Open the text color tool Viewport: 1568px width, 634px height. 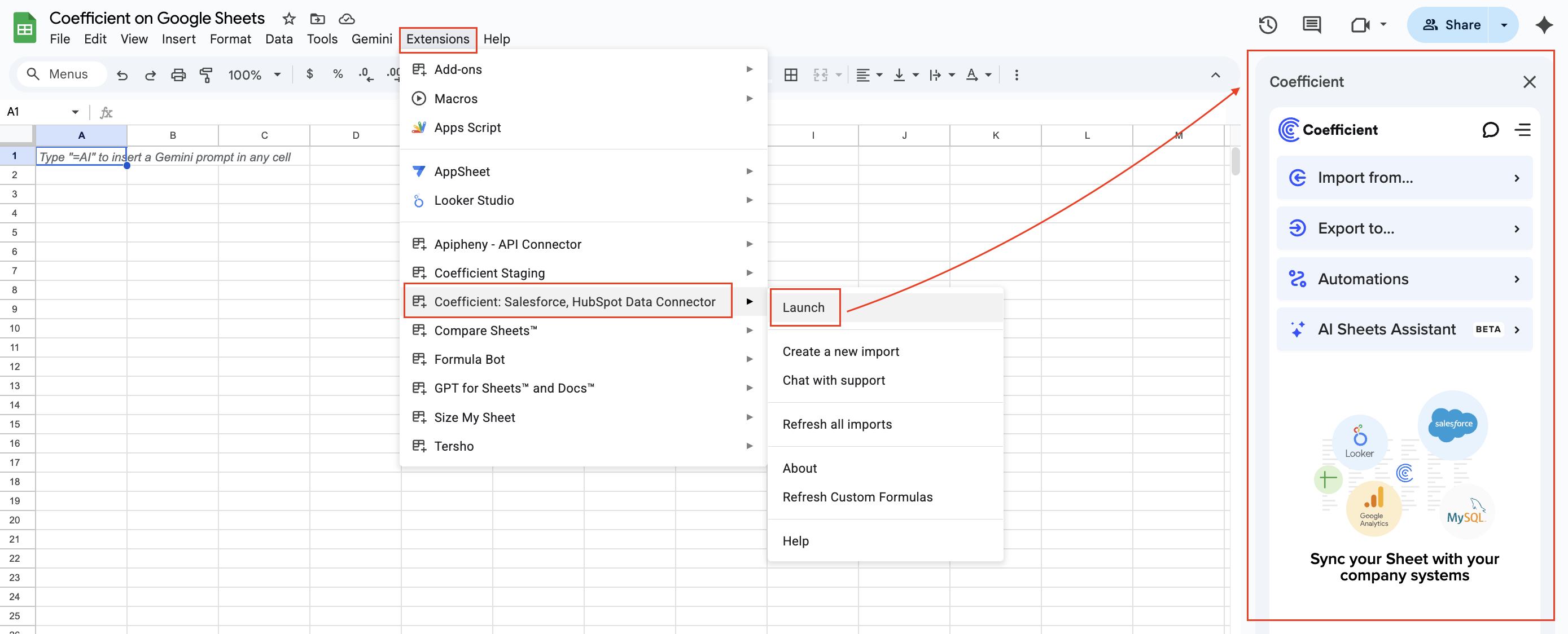tap(972, 75)
